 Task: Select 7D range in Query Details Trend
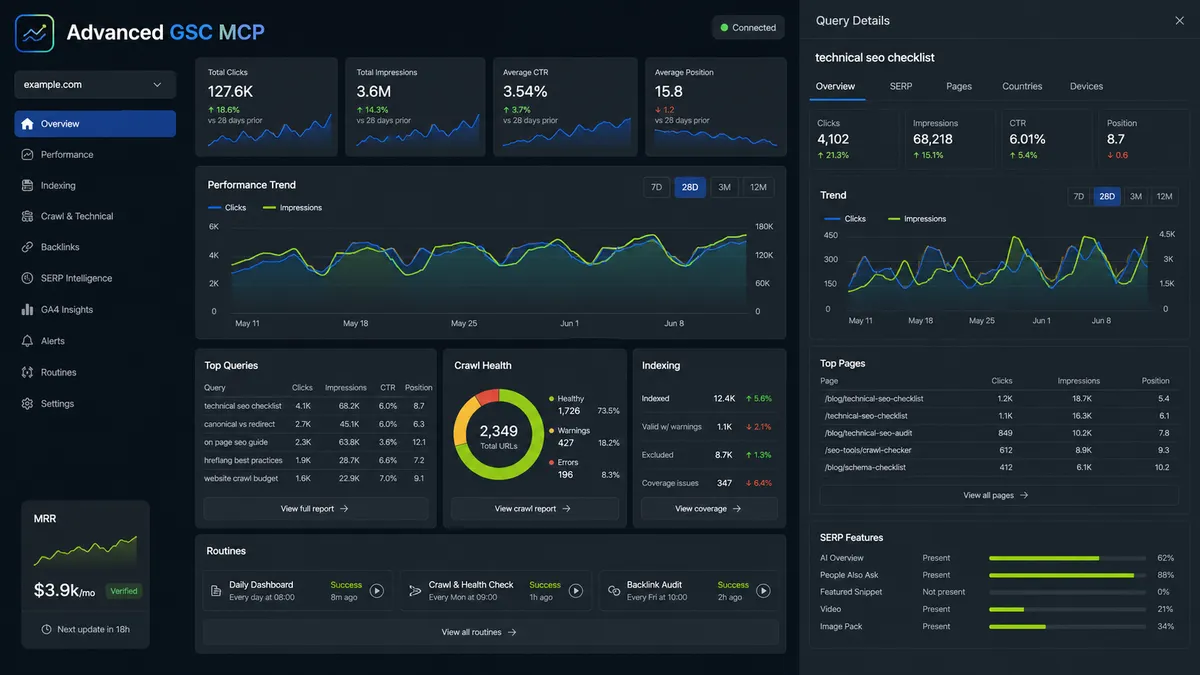tap(1079, 197)
